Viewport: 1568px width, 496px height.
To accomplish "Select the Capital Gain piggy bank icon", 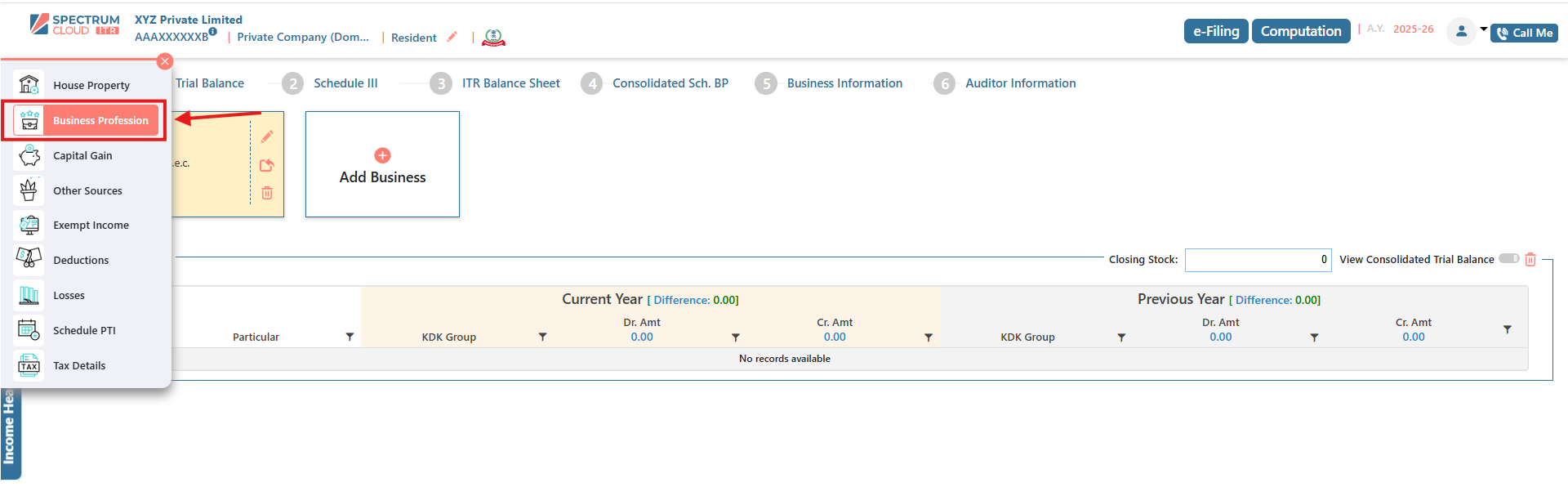I will [29, 155].
